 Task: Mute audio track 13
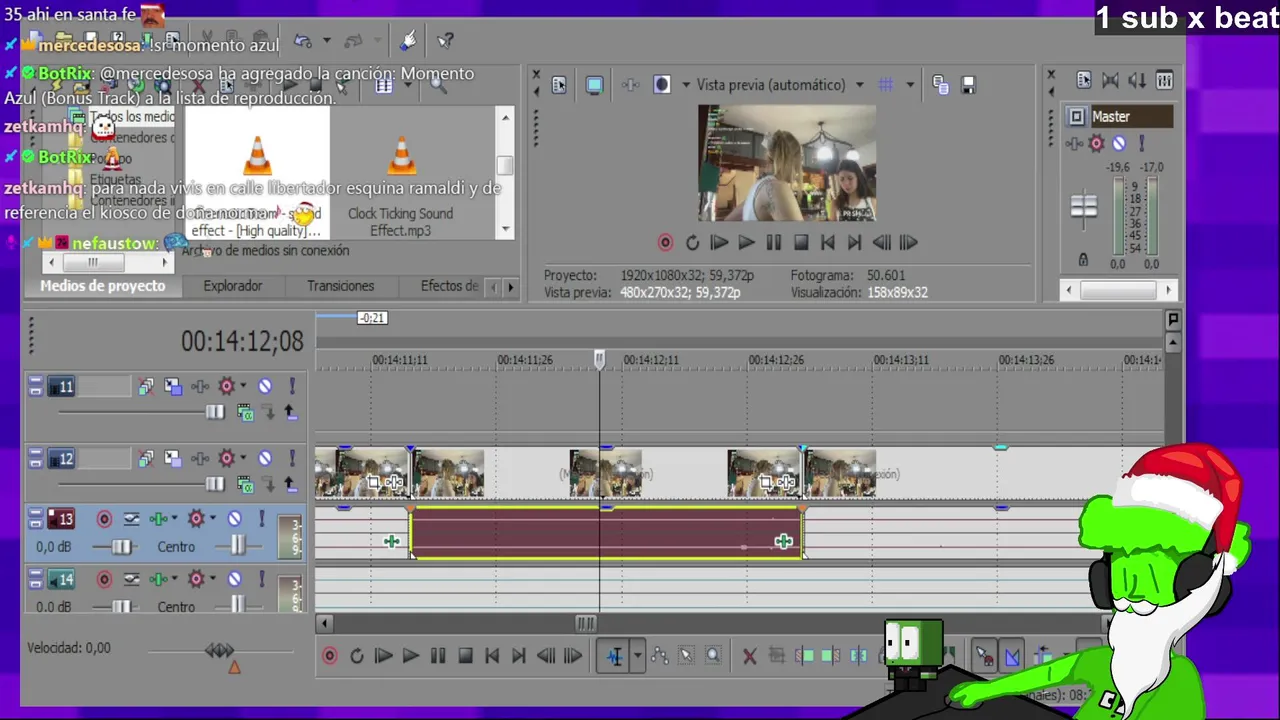point(234,519)
